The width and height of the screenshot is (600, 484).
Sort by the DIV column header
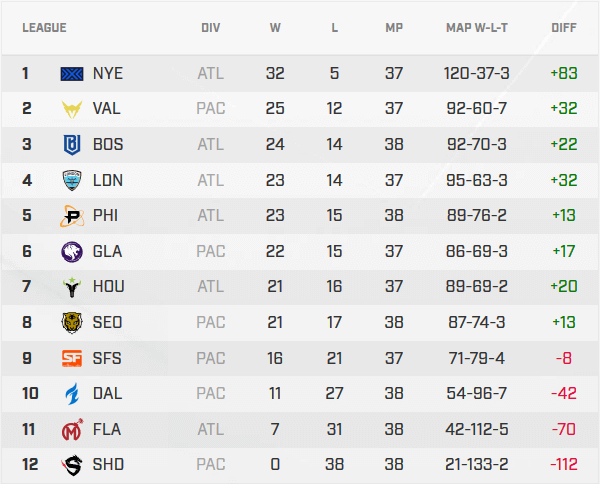point(211,27)
